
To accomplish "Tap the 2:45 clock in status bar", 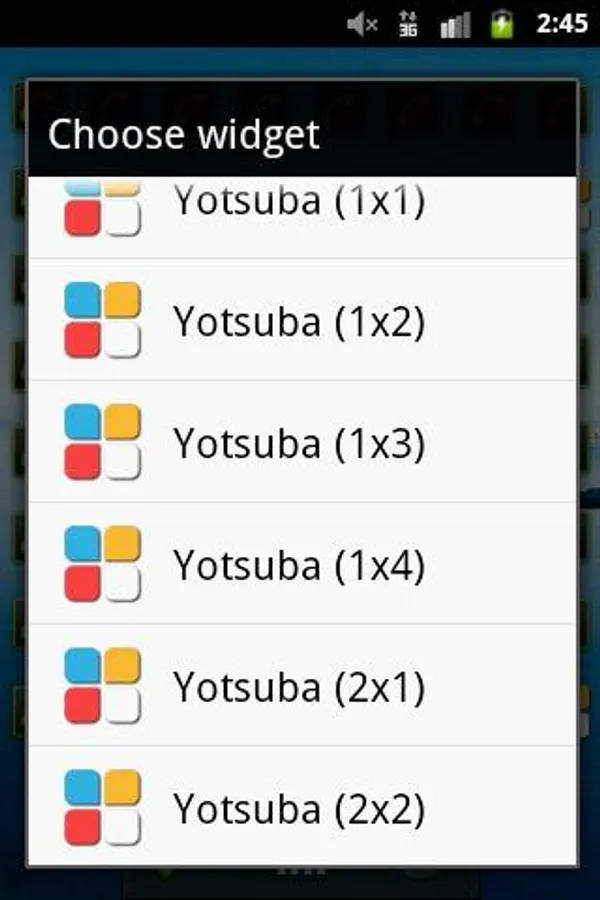I will pyautogui.click(x=562, y=24).
